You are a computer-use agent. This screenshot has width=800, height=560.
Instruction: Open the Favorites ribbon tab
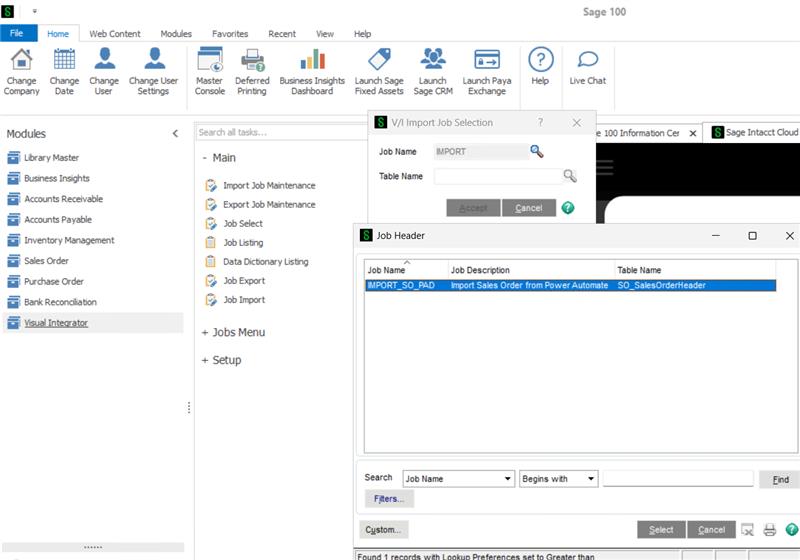[x=230, y=34]
